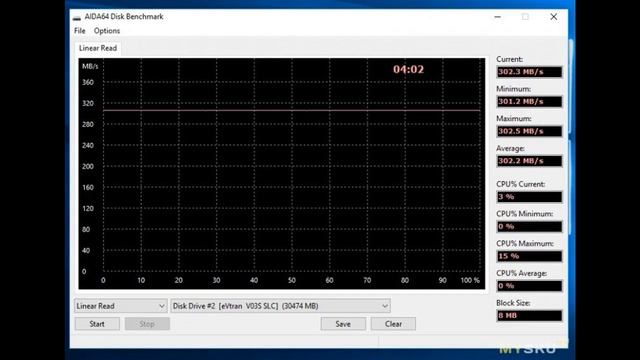The width and height of the screenshot is (640, 360).
Task: Click the Minimum speed value 301.2 MB/s
Action: pos(529,102)
